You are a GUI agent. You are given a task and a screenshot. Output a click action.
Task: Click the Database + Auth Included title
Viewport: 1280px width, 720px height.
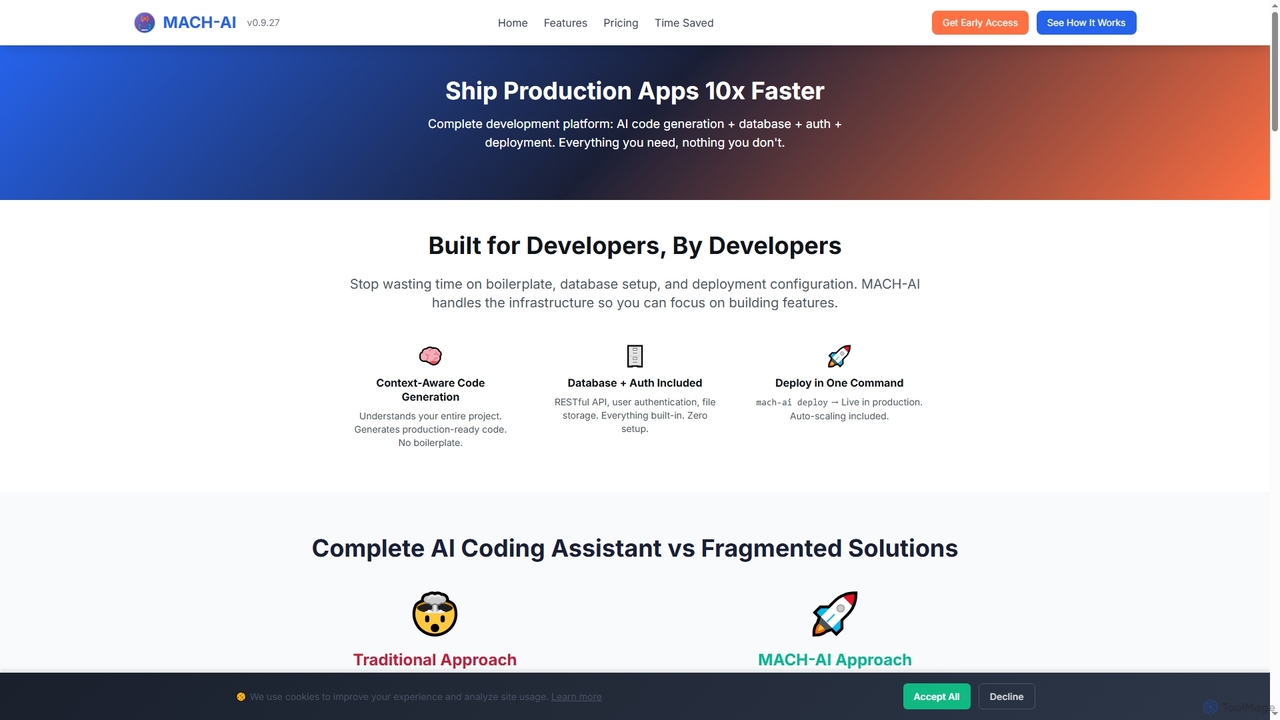[x=635, y=383]
